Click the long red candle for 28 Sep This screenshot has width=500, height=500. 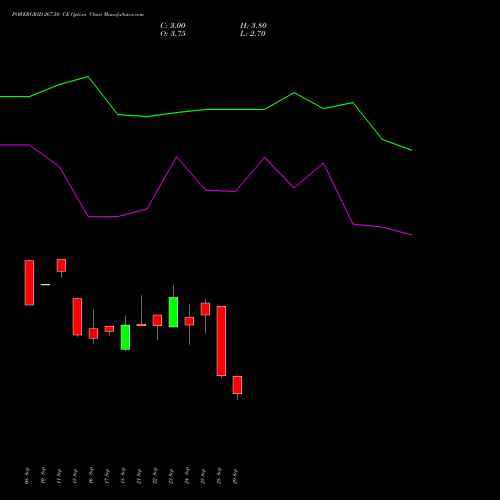(x=221, y=341)
